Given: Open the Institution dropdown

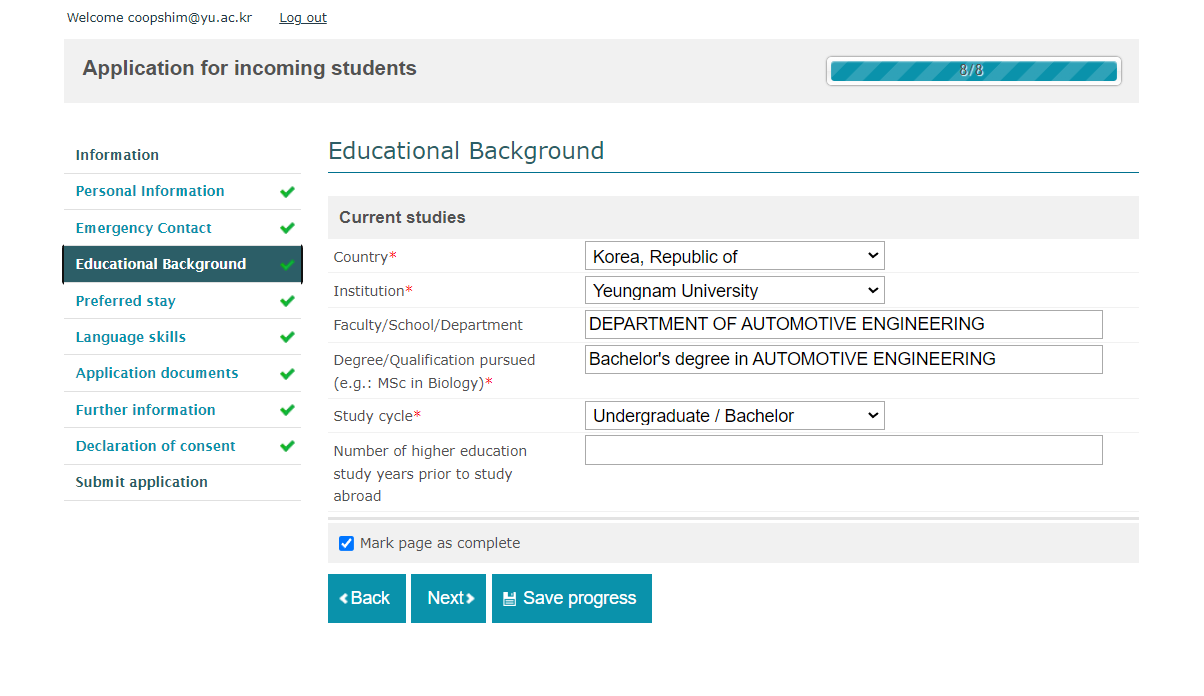Looking at the screenshot, I should [734, 290].
